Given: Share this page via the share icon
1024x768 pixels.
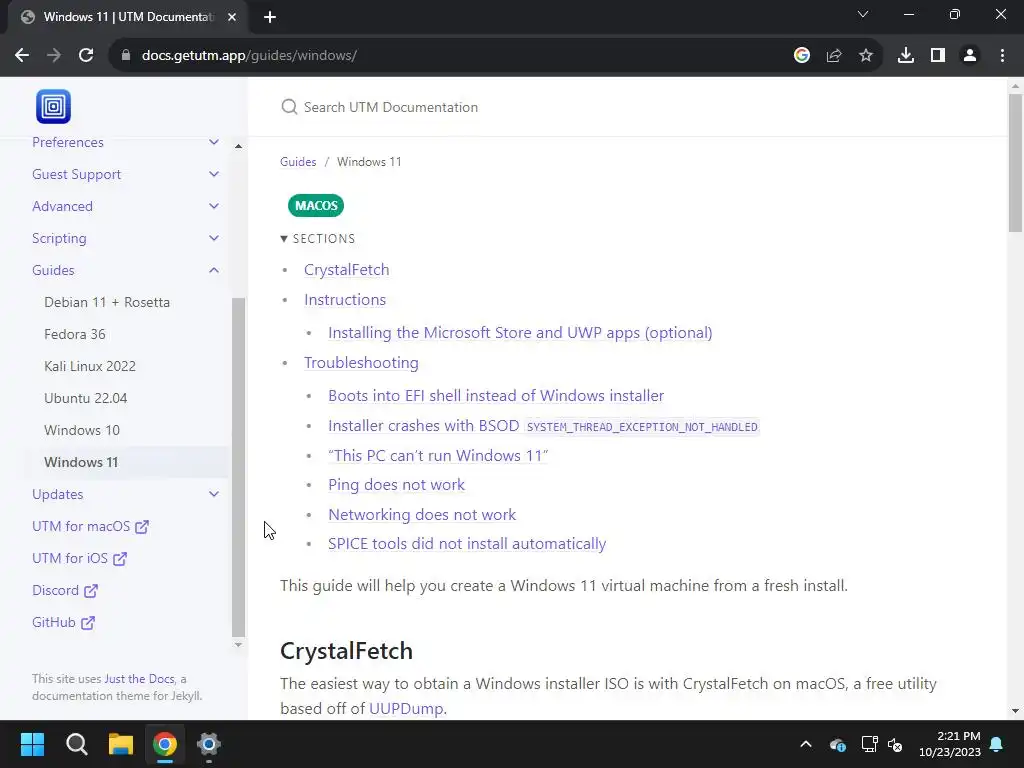Looking at the screenshot, I should [834, 56].
